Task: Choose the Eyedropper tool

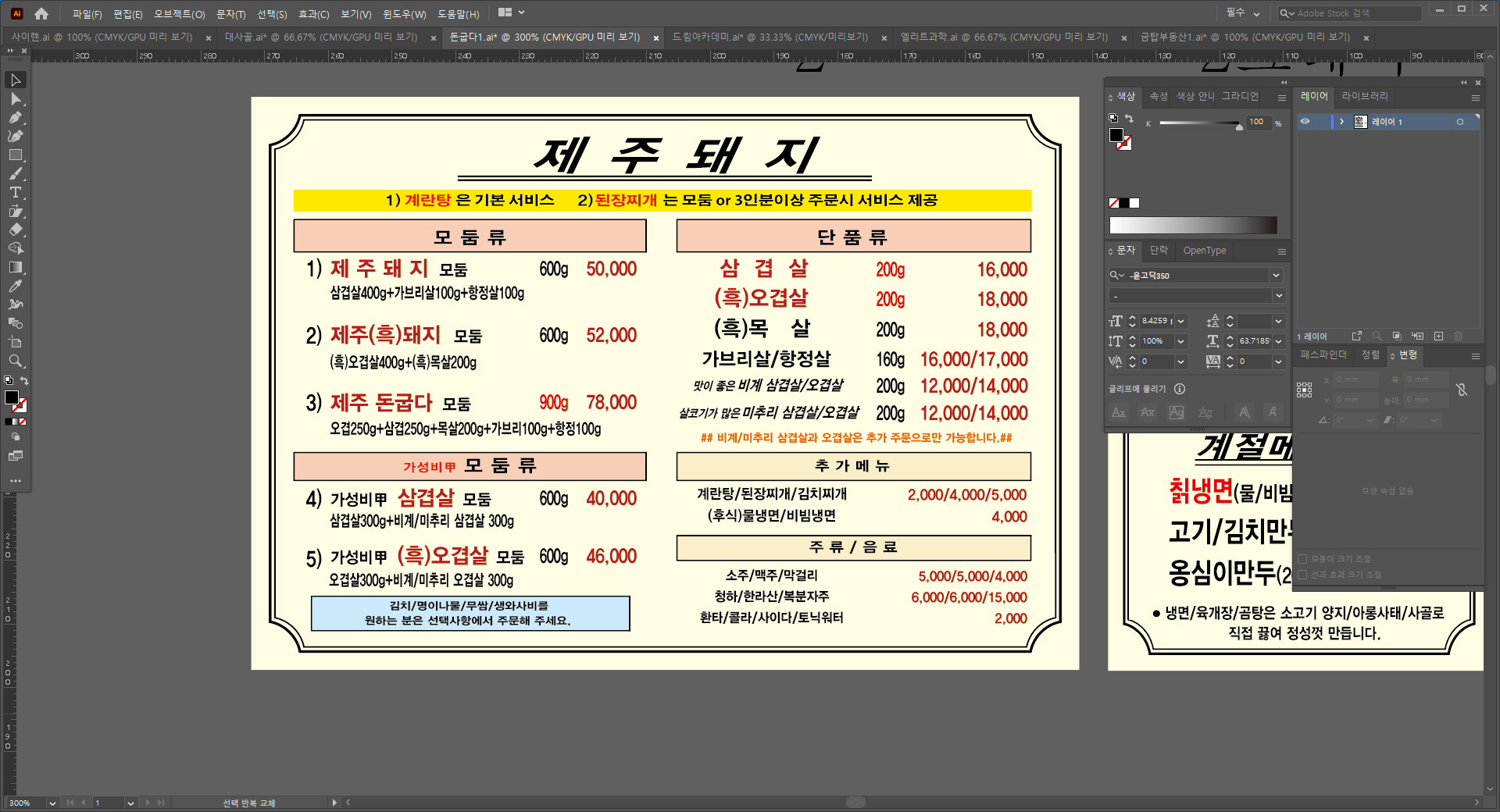Action: (15, 286)
